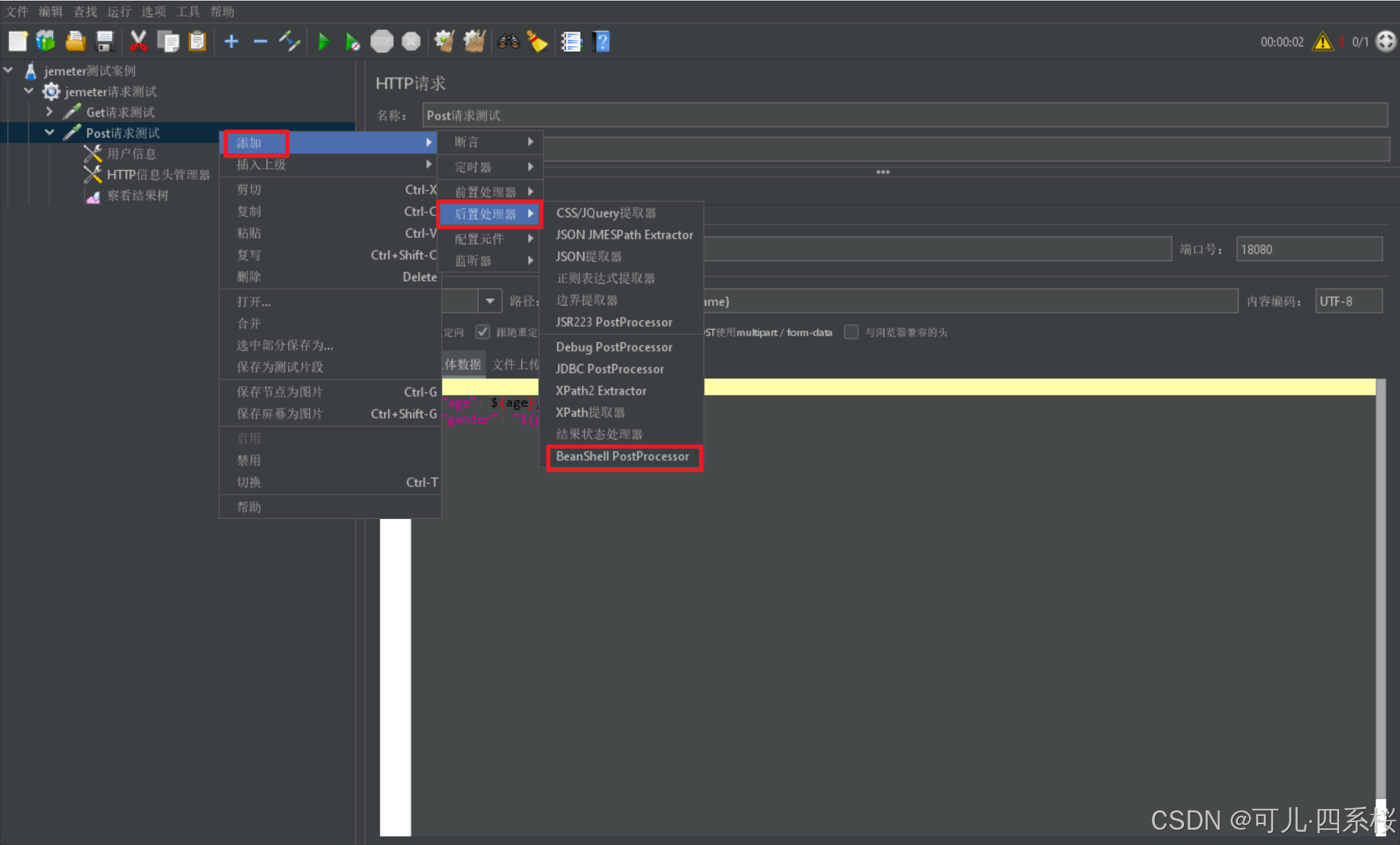Enable browser-compatible headers checkbox

click(852, 332)
